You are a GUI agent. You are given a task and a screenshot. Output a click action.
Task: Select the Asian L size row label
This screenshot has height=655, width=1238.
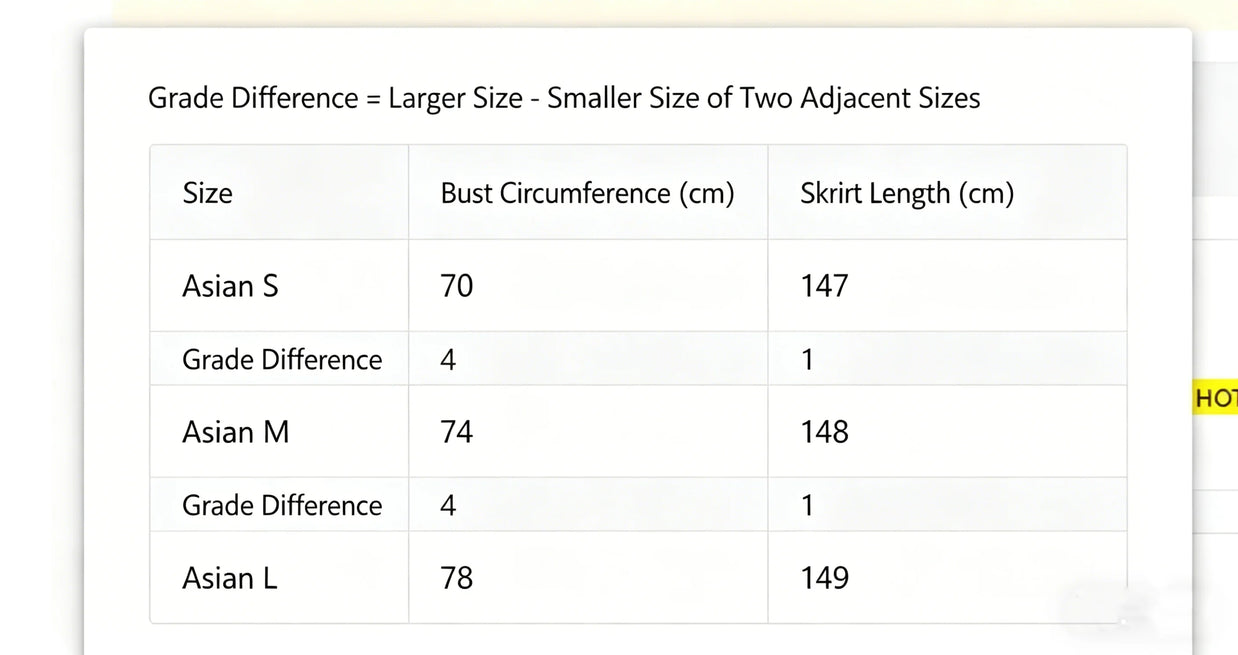(x=230, y=578)
